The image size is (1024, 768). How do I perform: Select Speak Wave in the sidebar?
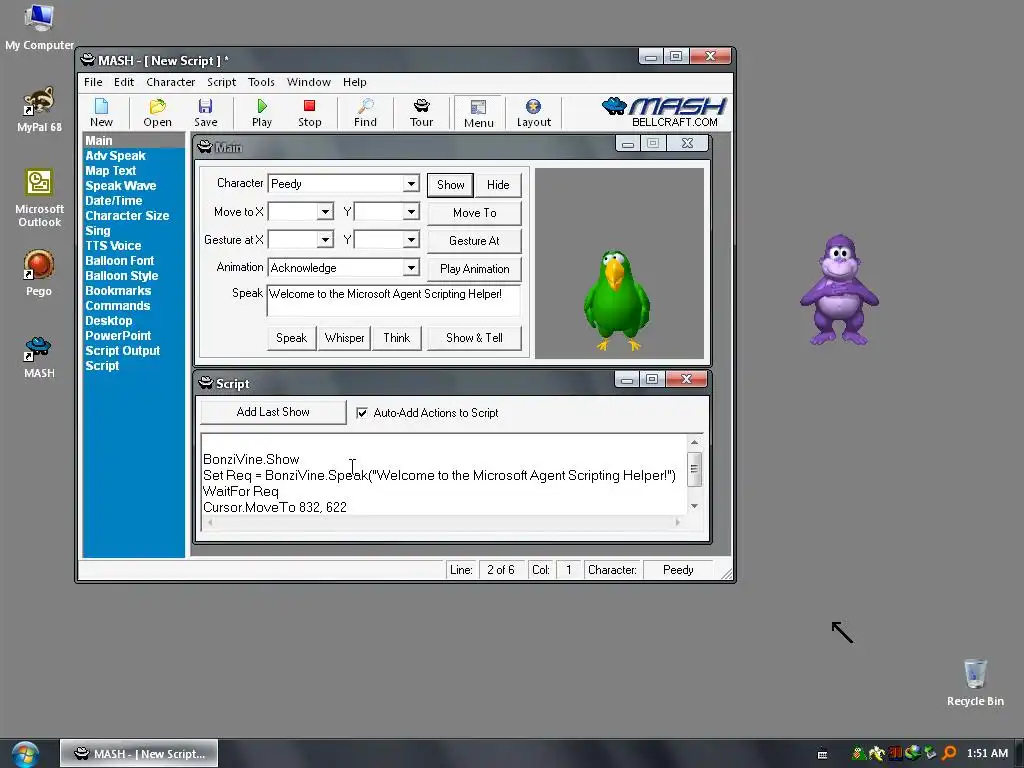tap(121, 185)
